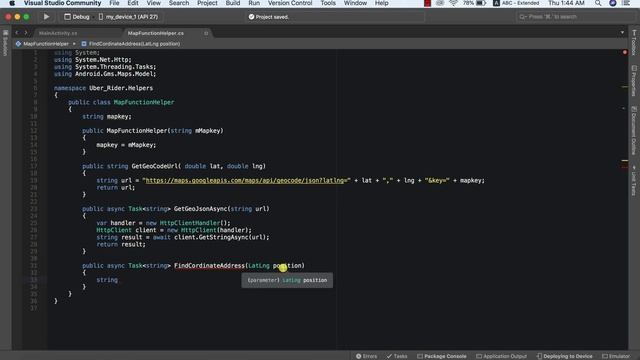This screenshot has width=640, height=360.
Task: Open the Search menu
Action: pyautogui.click(x=179, y=3)
